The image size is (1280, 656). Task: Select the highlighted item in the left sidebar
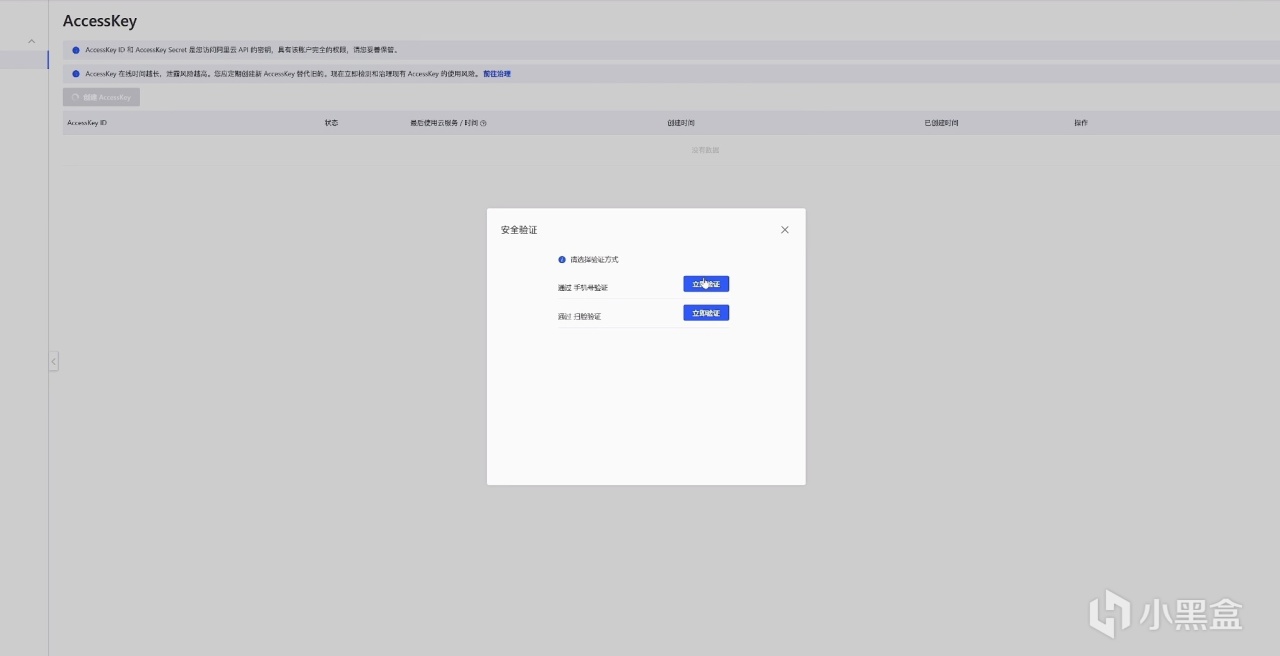(24, 60)
